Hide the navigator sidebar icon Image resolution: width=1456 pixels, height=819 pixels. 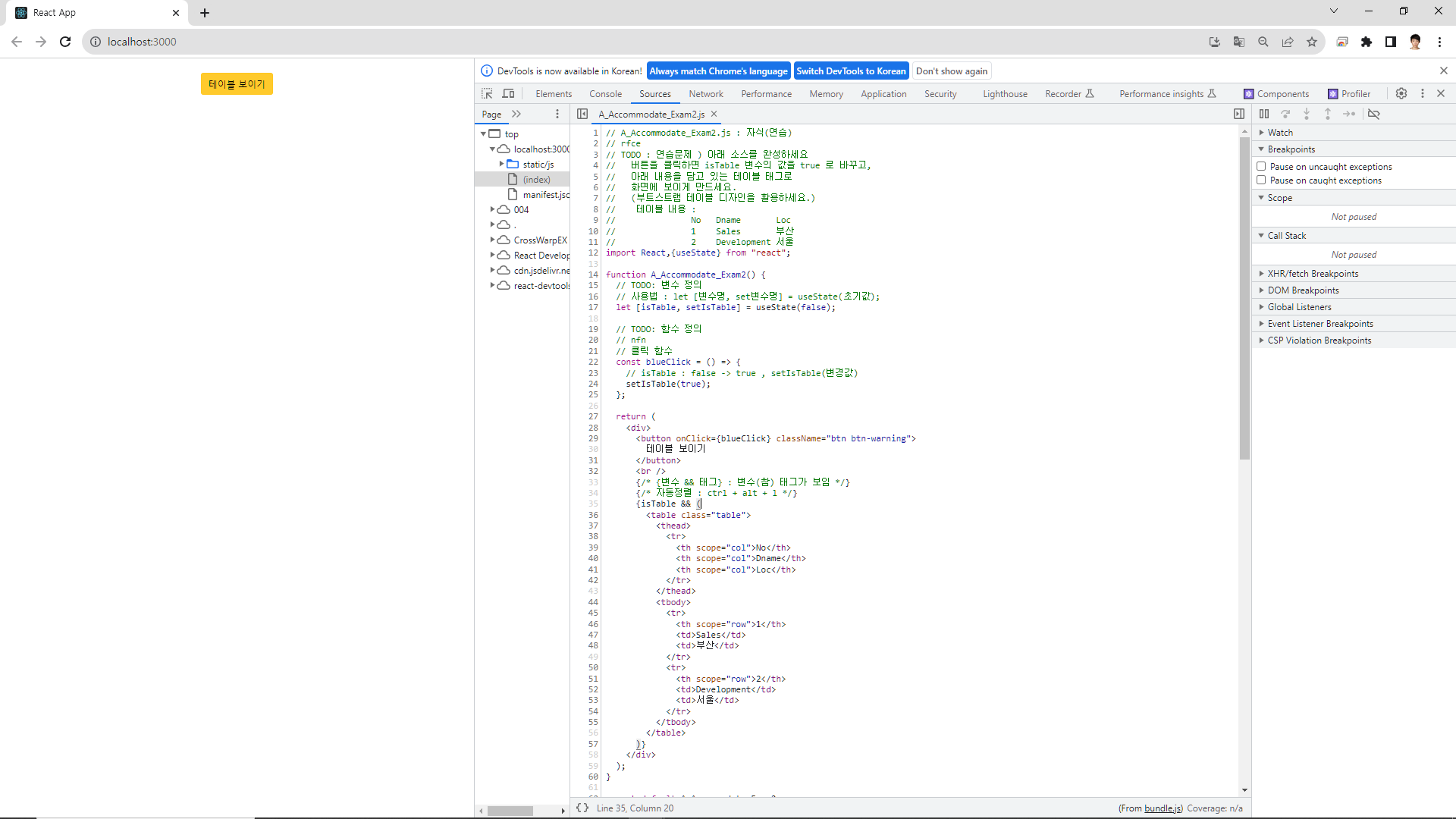coord(582,114)
